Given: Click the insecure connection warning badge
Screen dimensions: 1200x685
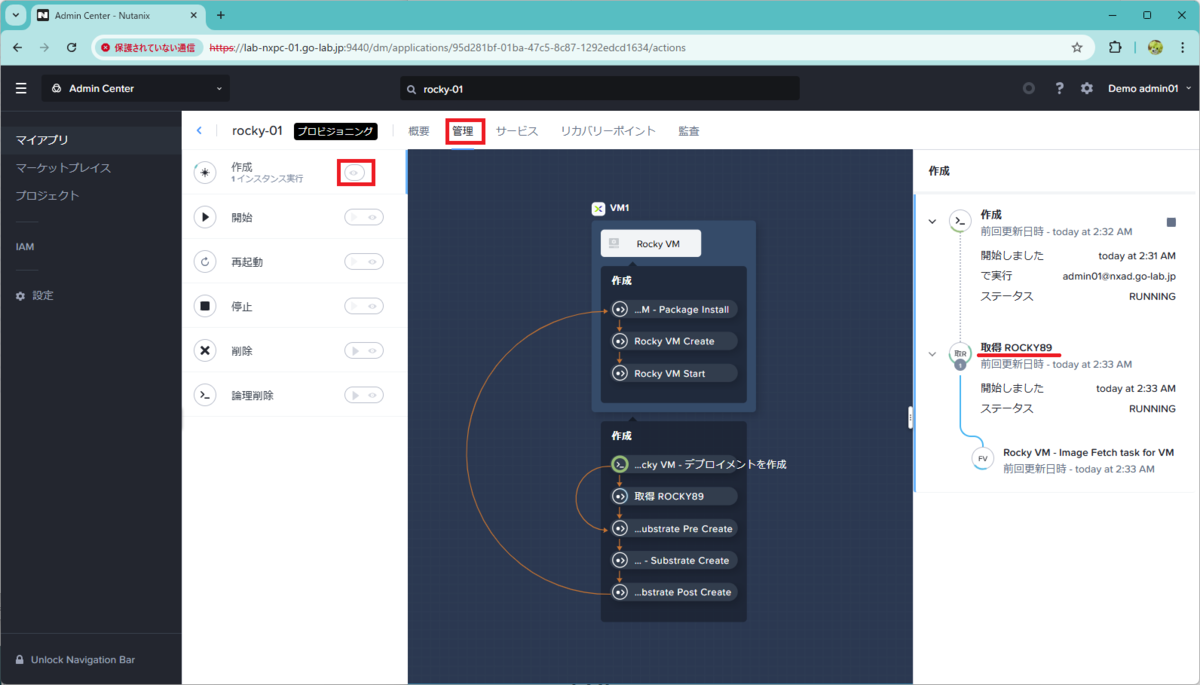Looking at the screenshot, I should coord(148,47).
